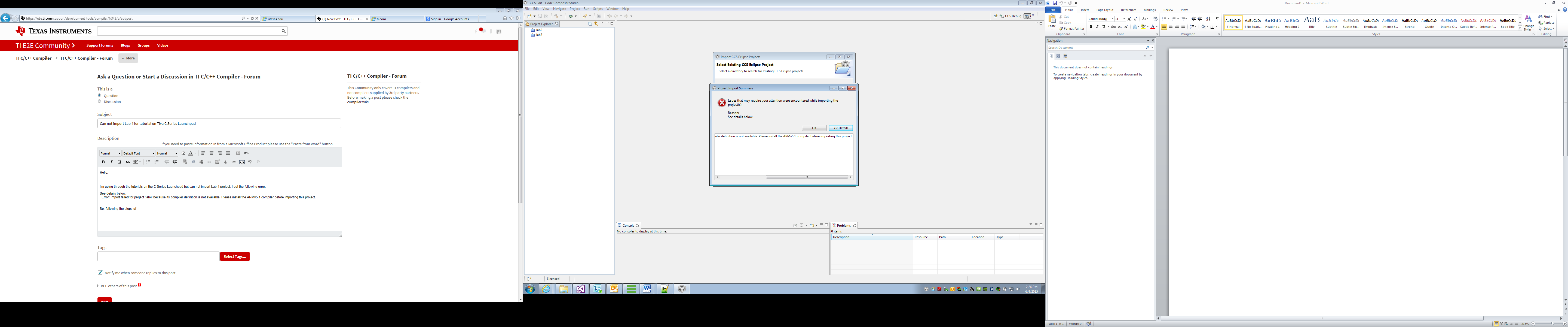Click the Bold icon in forum editor
Viewport: 1568px width, 327px height.
[x=103, y=162]
